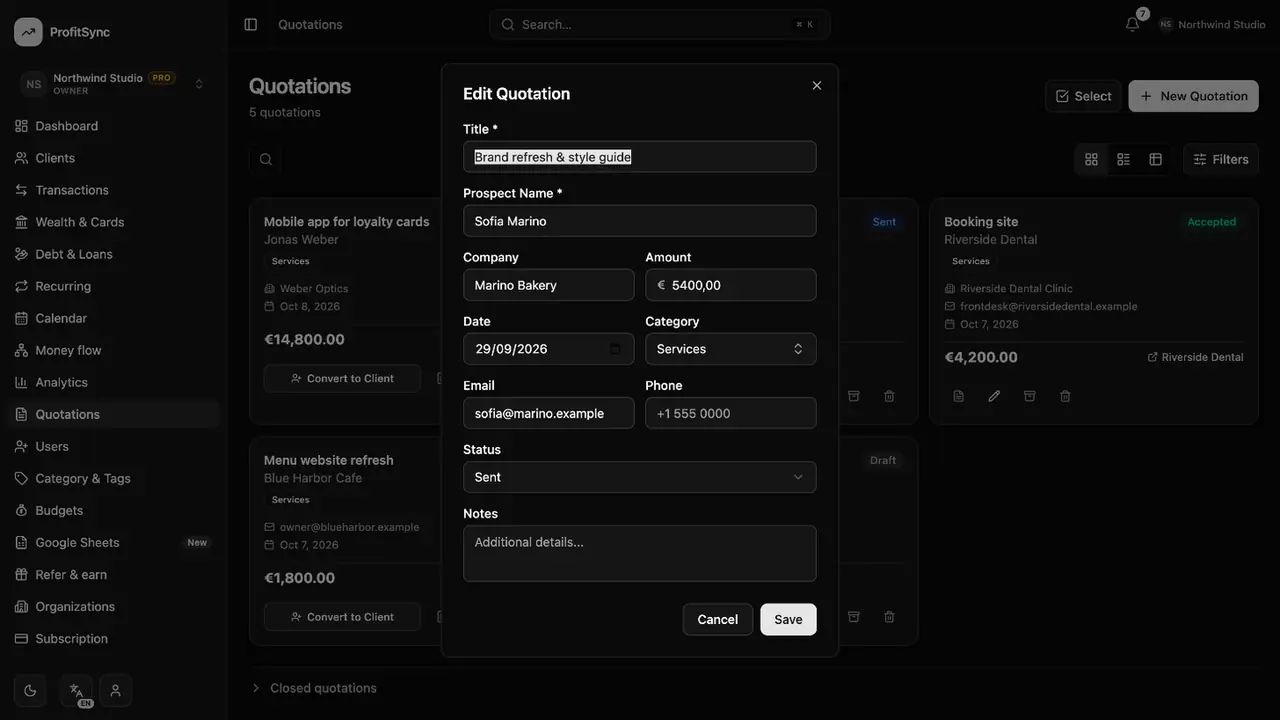1280x720 pixels.
Task: Open the user profile icon in sidebar footer
Action: [x=116, y=690]
